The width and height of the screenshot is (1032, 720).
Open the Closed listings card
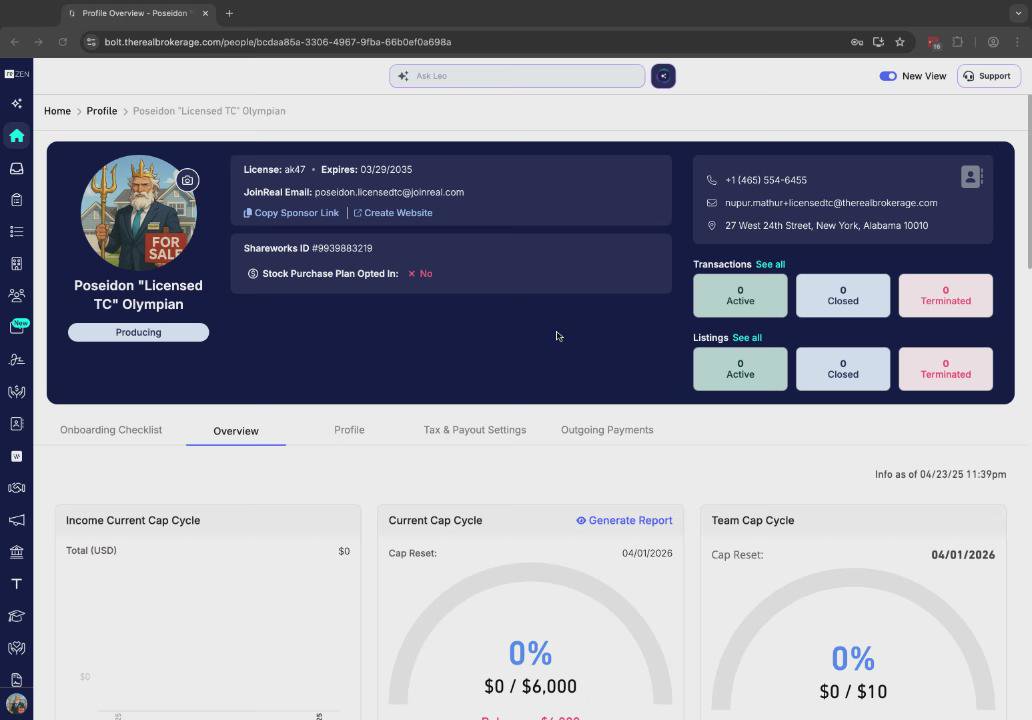[x=842, y=369]
